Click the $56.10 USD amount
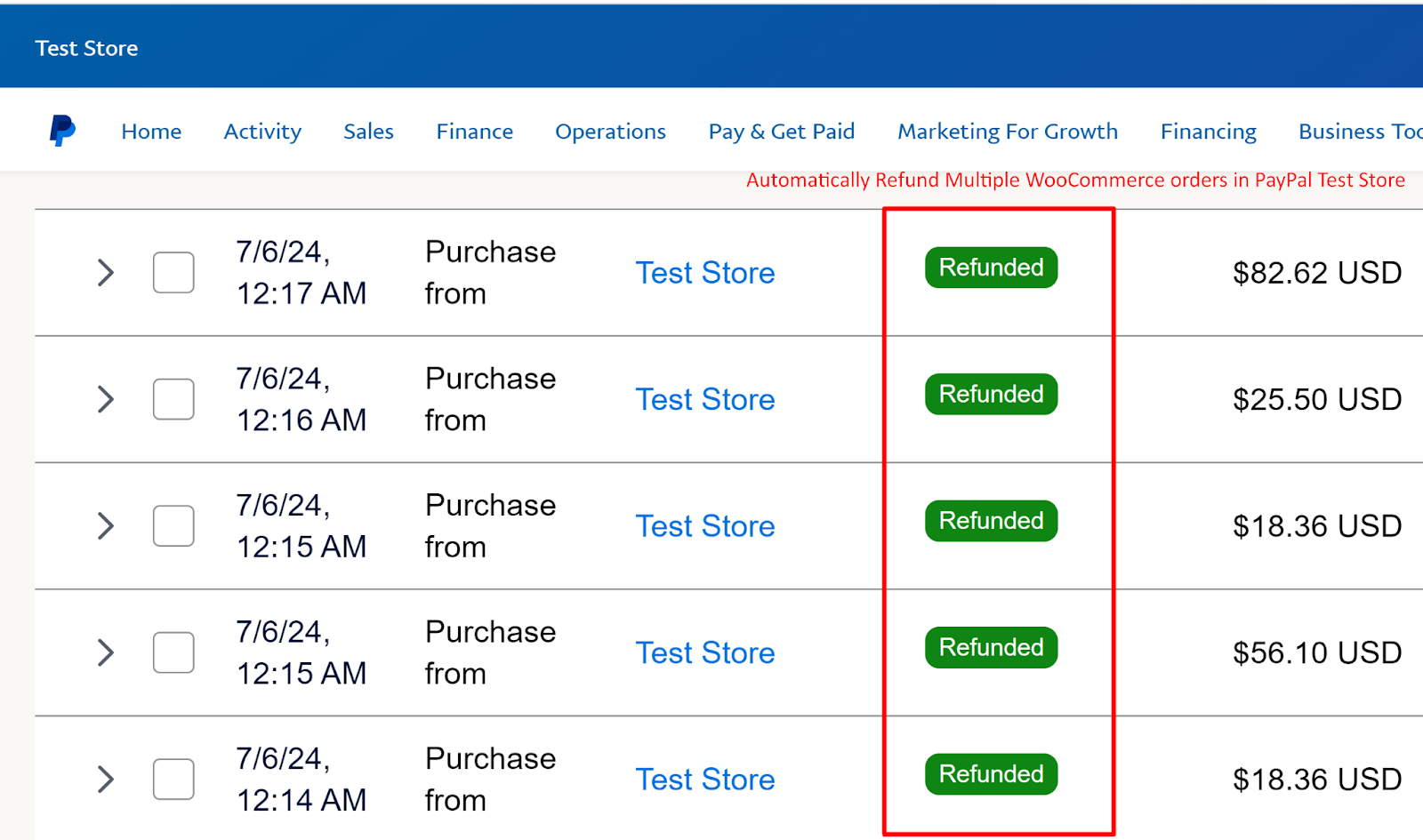Viewport: 1423px width, 840px height. [1317, 652]
